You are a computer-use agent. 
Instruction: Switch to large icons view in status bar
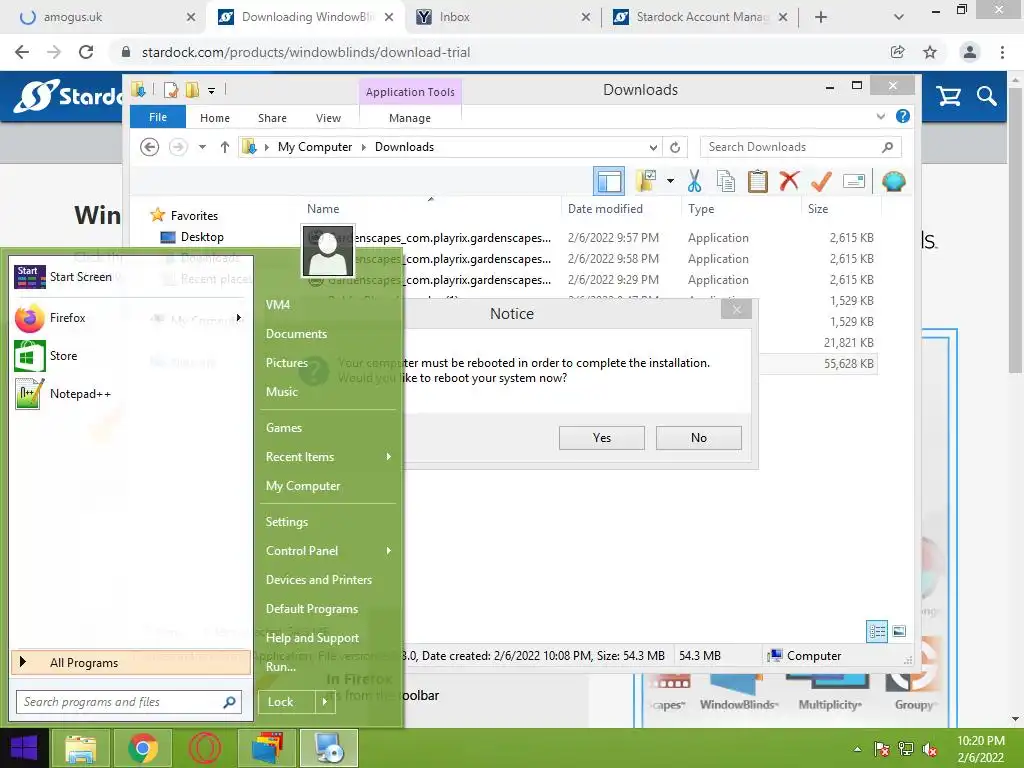click(899, 631)
